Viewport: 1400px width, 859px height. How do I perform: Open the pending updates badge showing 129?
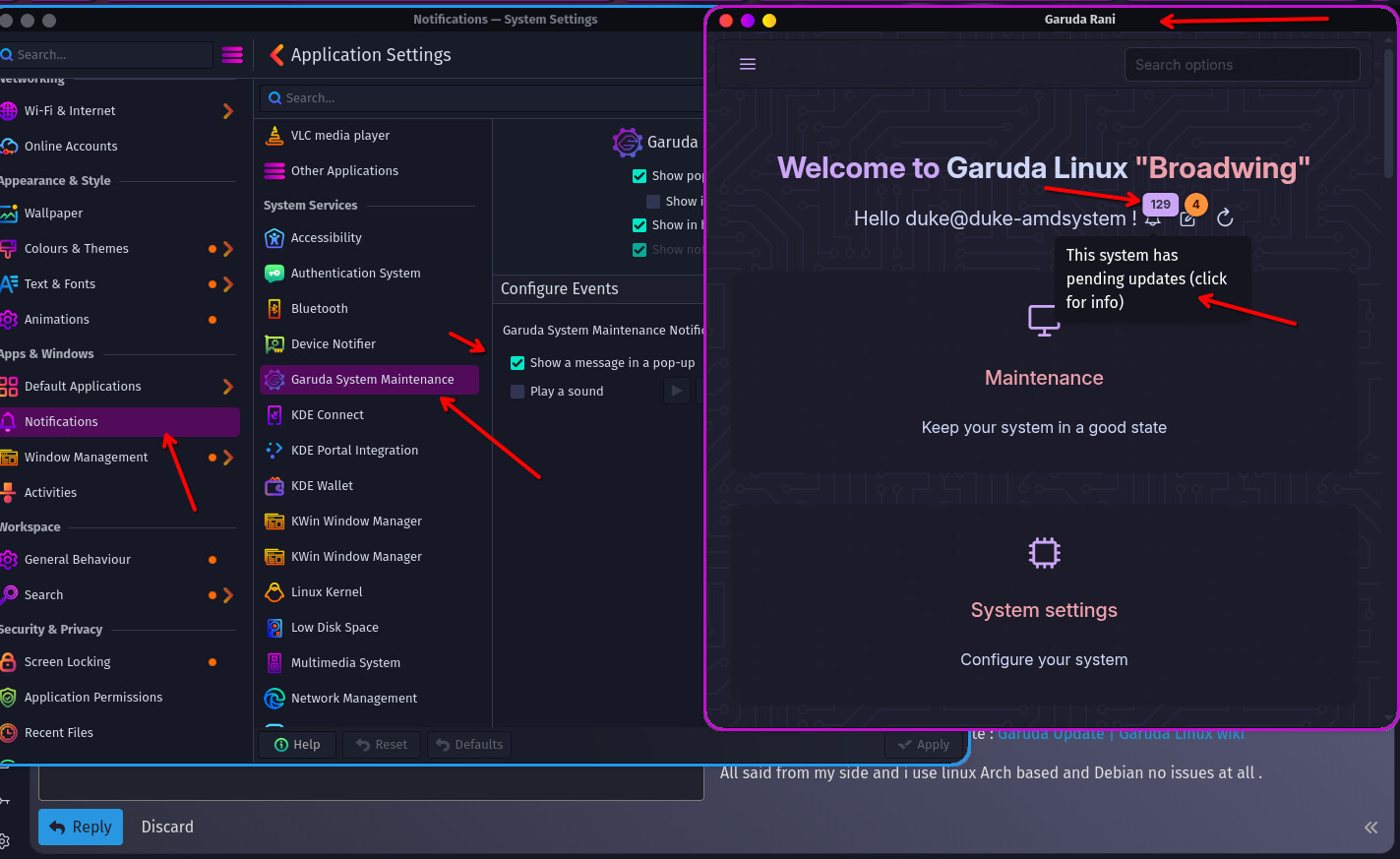[1160, 205]
